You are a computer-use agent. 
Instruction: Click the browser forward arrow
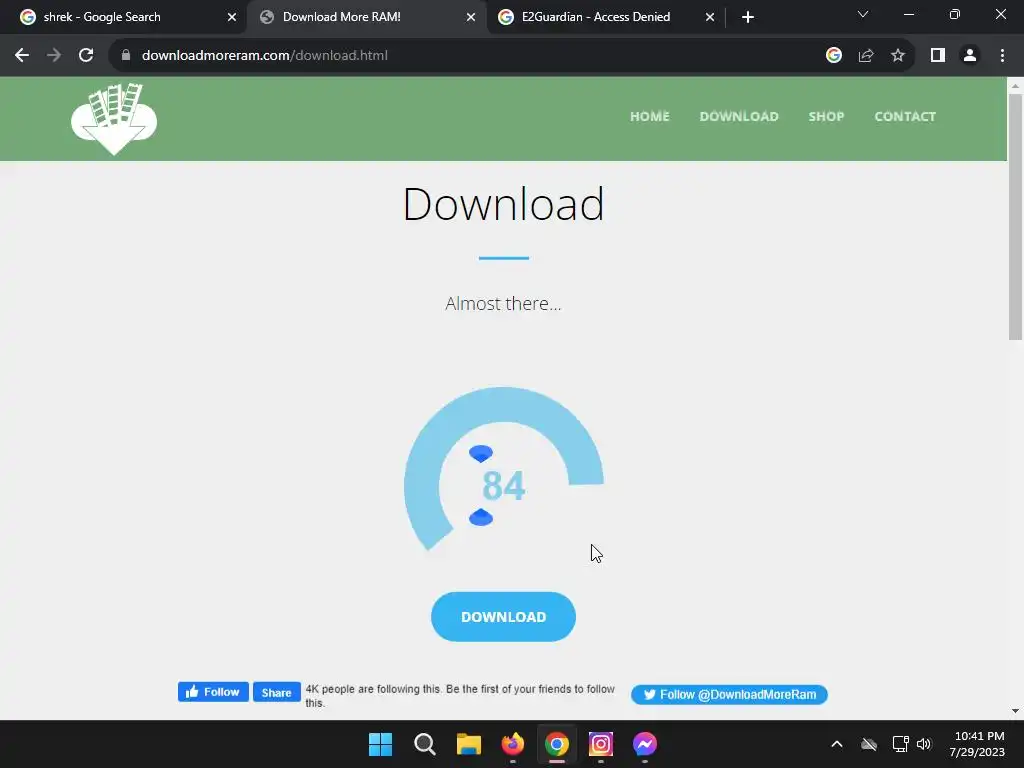point(54,56)
